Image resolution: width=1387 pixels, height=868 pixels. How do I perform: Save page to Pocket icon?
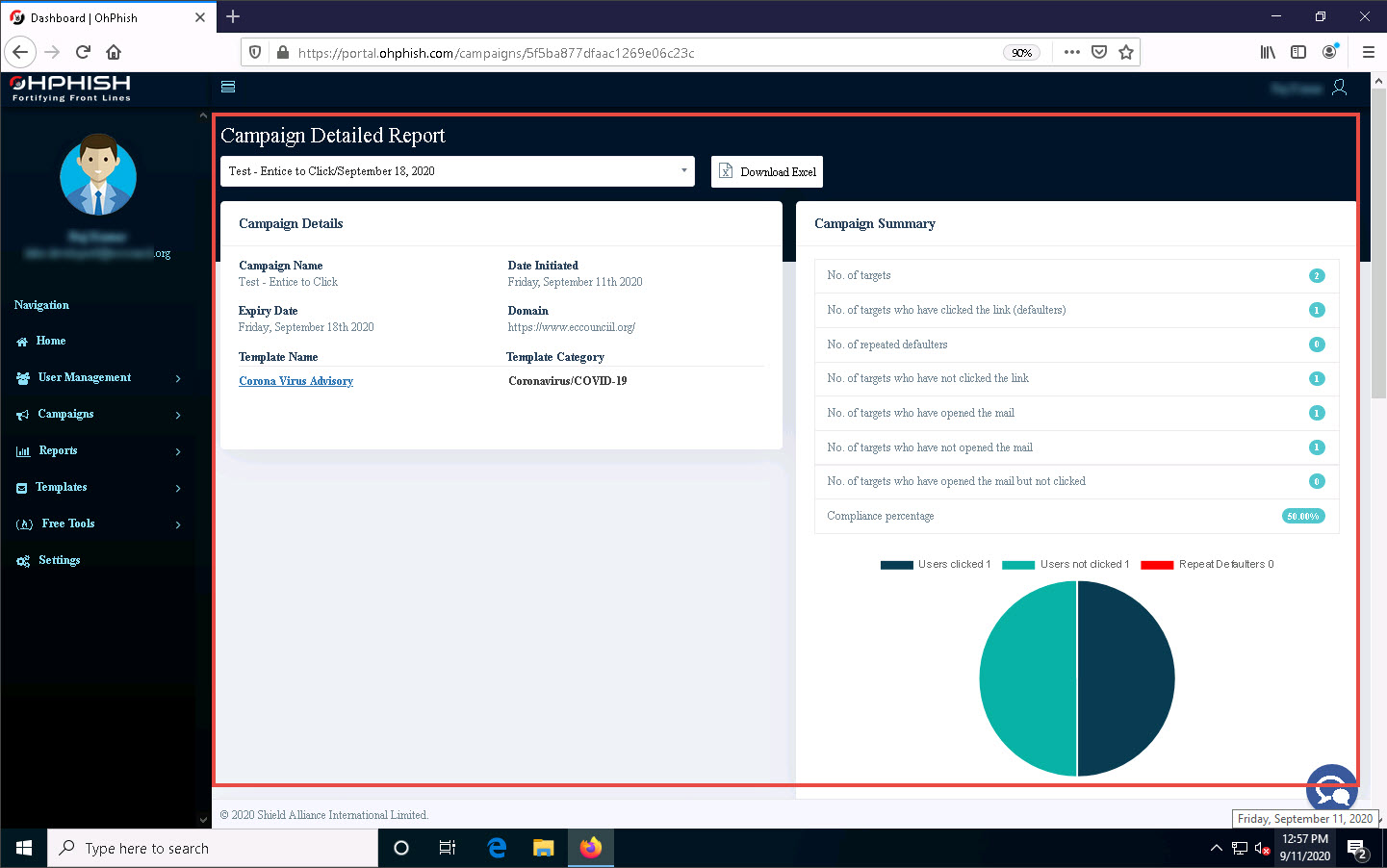click(1099, 52)
